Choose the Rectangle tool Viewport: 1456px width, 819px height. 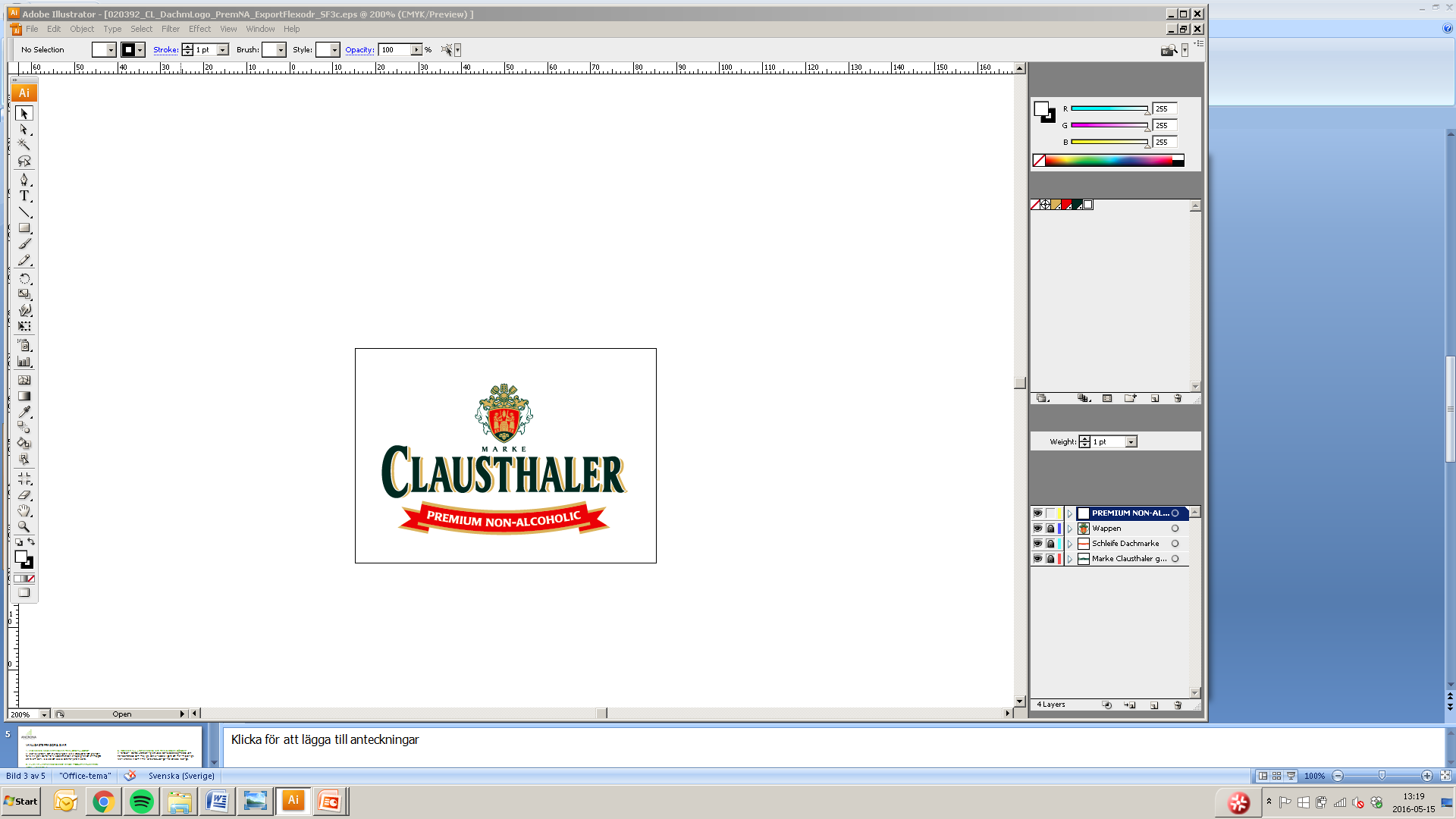pyautogui.click(x=24, y=228)
